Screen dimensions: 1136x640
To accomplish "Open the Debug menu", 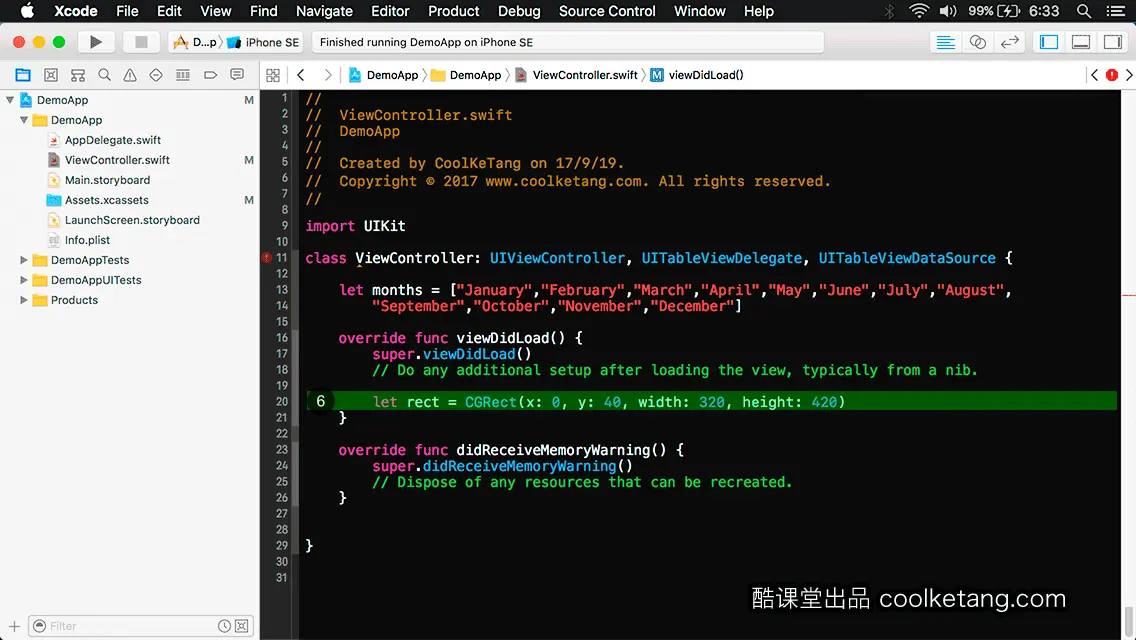I will [x=519, y=11].
